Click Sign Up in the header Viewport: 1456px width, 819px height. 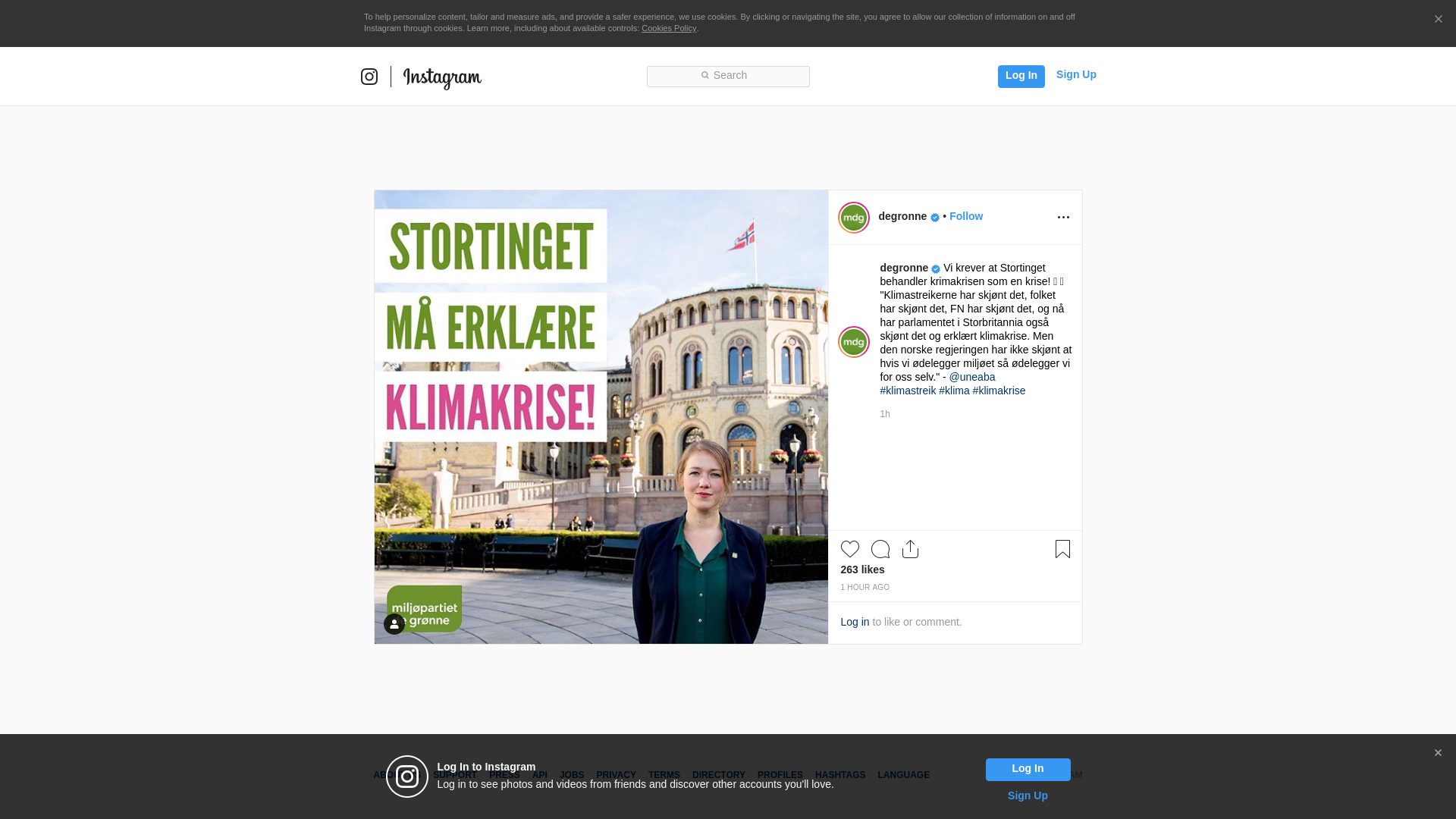click(1075, 74)
